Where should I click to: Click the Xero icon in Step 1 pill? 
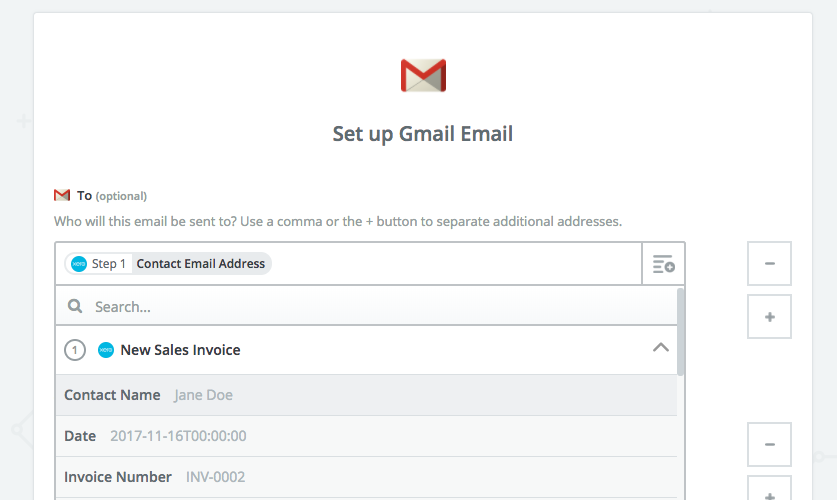[x=79, y=264]
